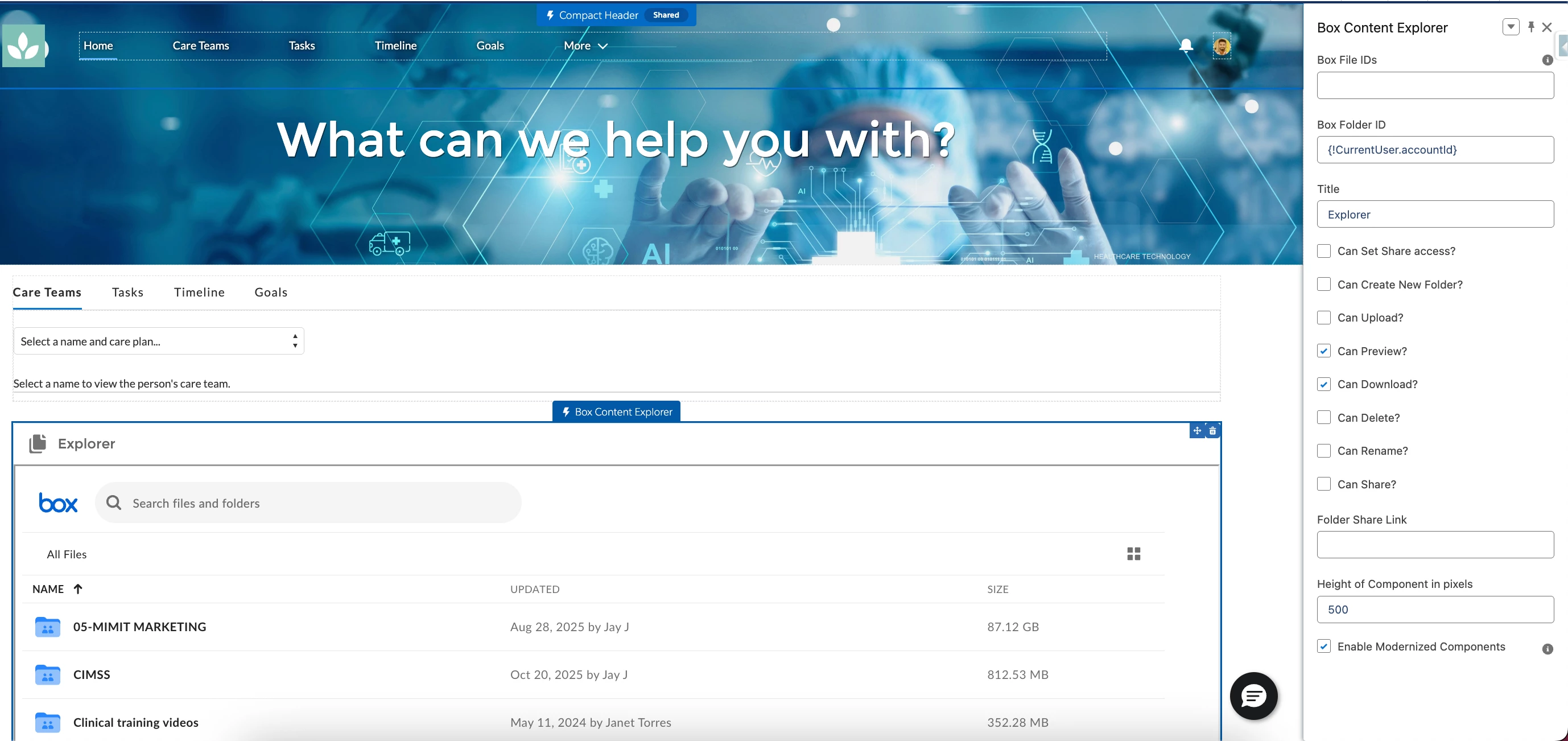The image size is (1568, 741).
Task: Switch to grid view in Box explorer
Action: [1133, 553]
